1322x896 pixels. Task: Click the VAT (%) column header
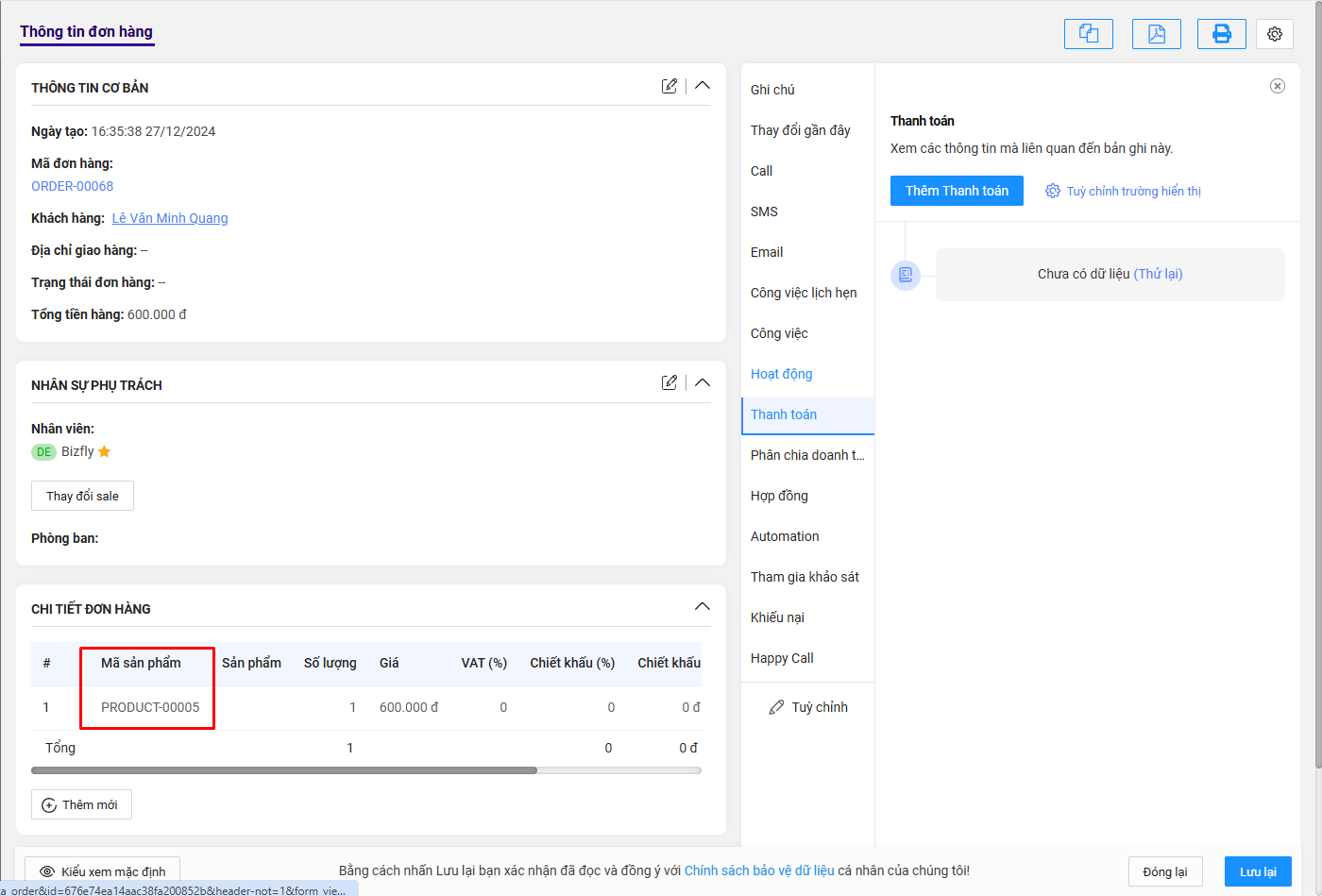pos(484,663)
